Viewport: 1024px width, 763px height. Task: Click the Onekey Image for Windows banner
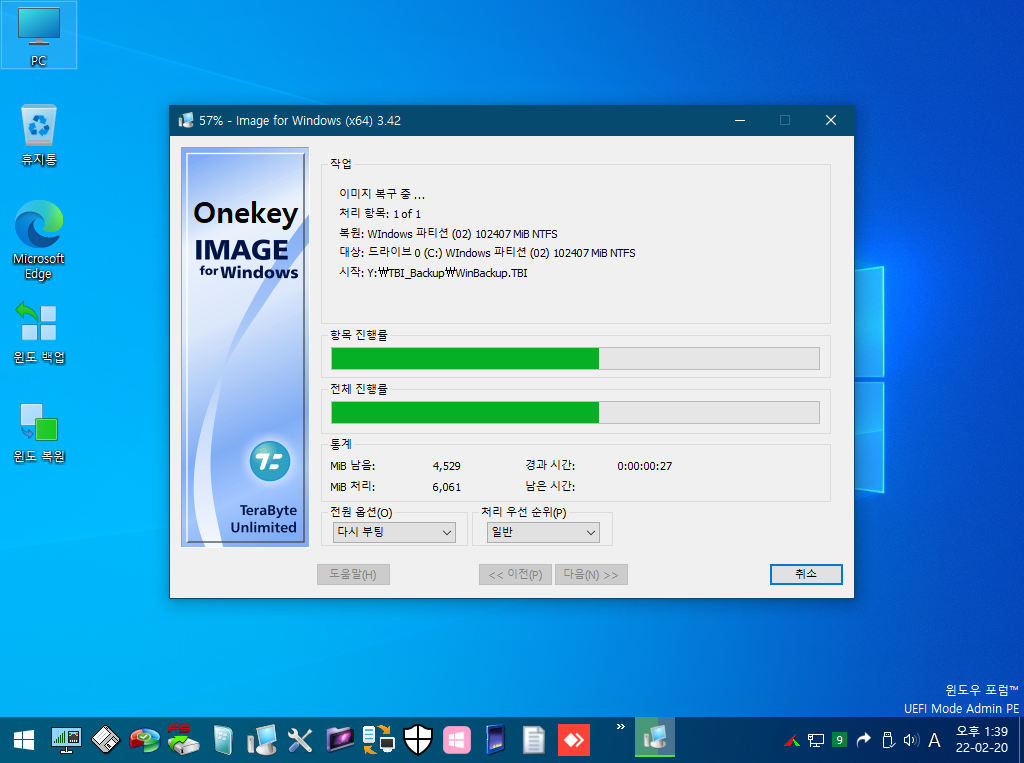(x=245, y=347)
